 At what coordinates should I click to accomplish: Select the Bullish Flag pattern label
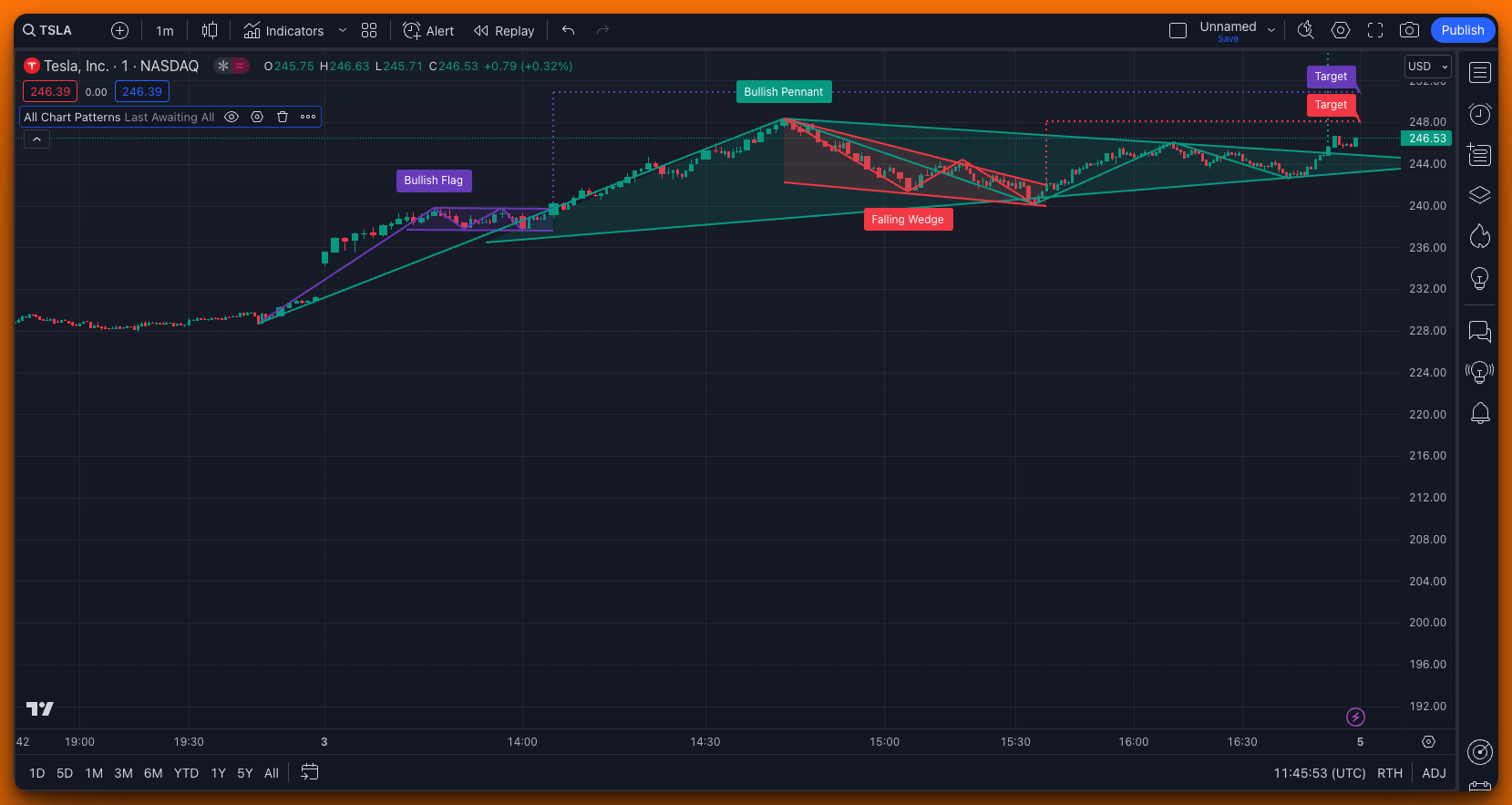[x=434, y=181]
